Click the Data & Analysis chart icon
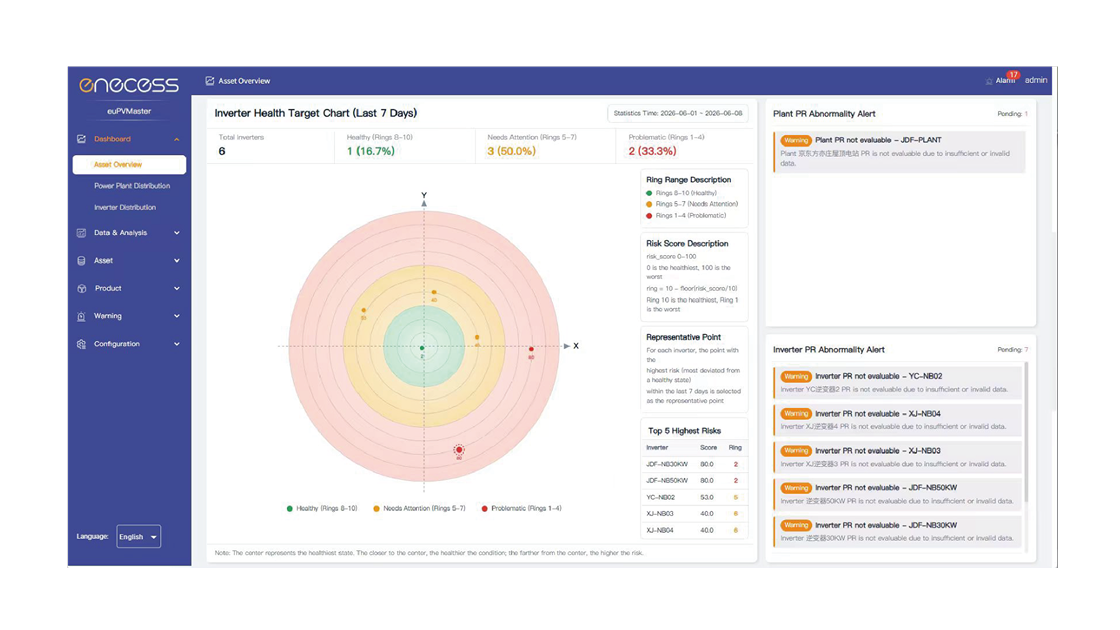This screenshot has height=630, width=1120. (x=81, y=233)
